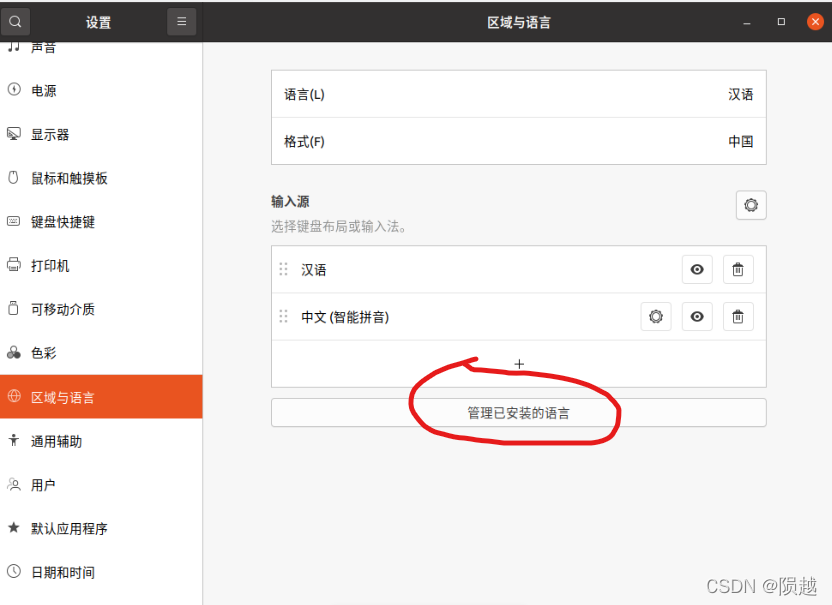The width and height of the screenshot is (832, 605).
Task: Click the 输入源 heading
Action: pos(290,202)
